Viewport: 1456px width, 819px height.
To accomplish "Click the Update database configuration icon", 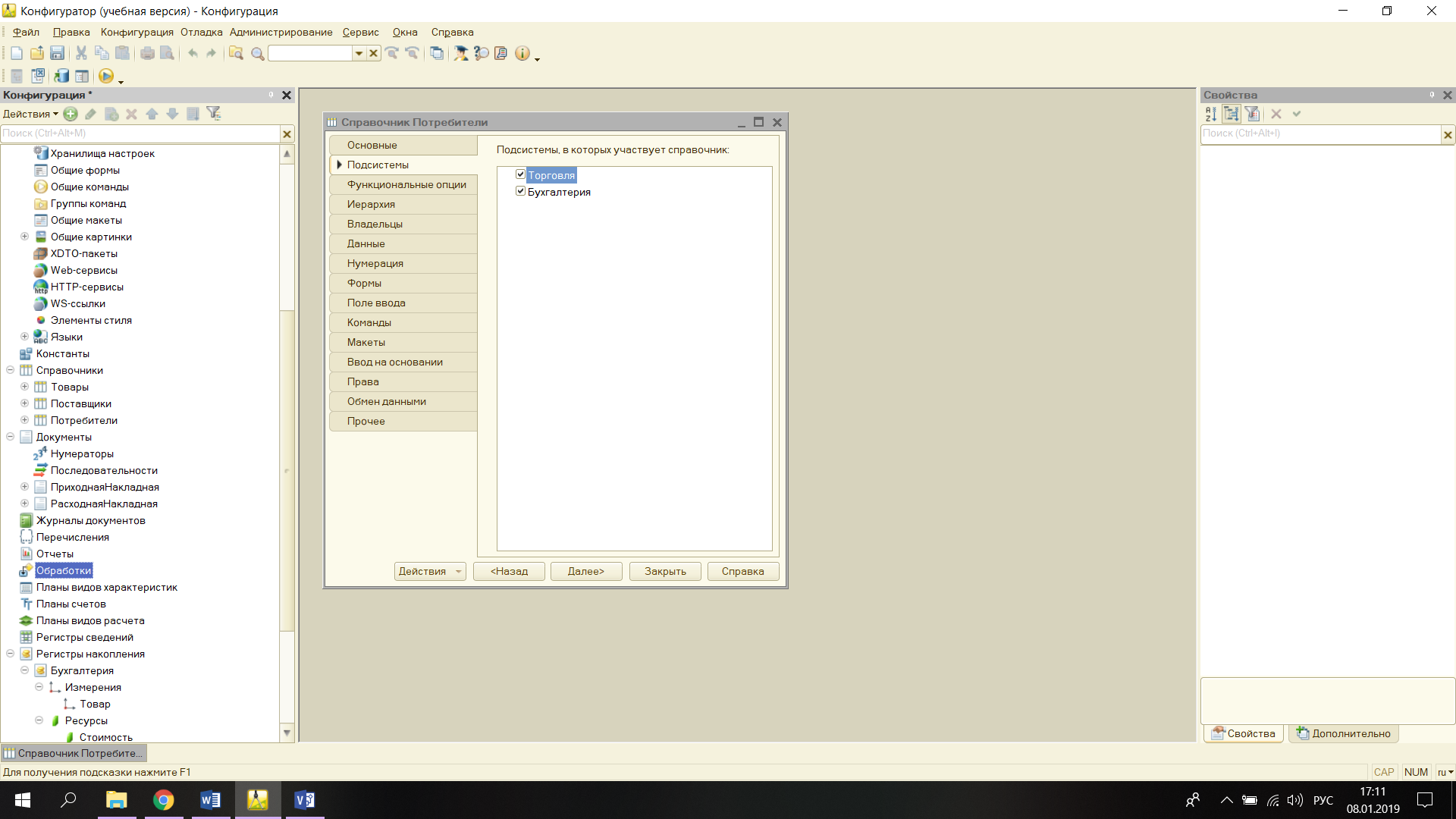I will pos(62,76).
